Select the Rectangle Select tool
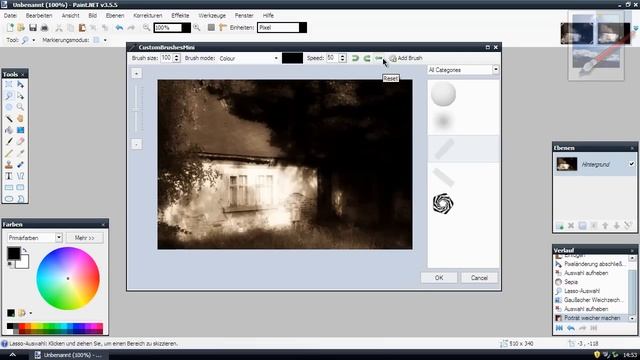The image size is (640, 360). click(x=9, y=84)
